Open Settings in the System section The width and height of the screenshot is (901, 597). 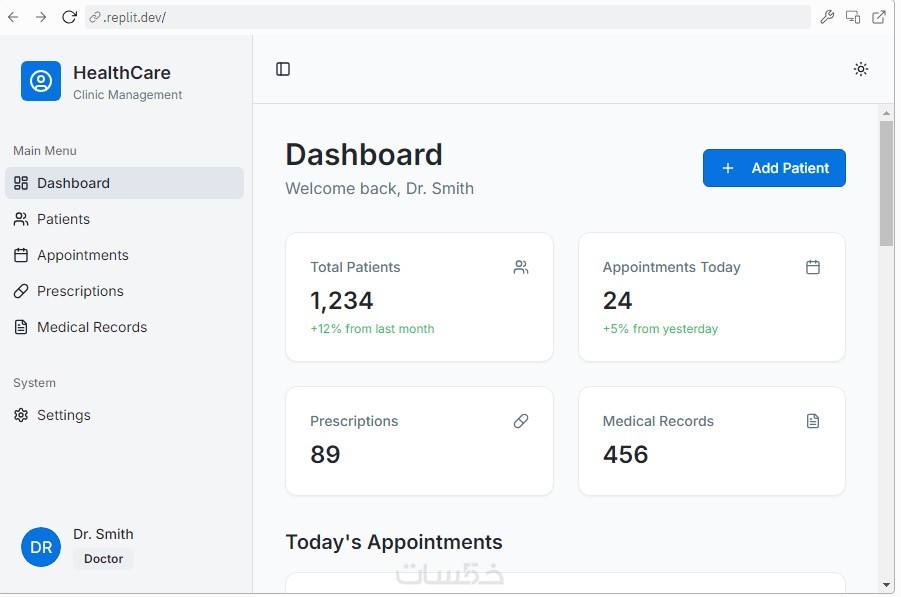[x=63, y=415]
